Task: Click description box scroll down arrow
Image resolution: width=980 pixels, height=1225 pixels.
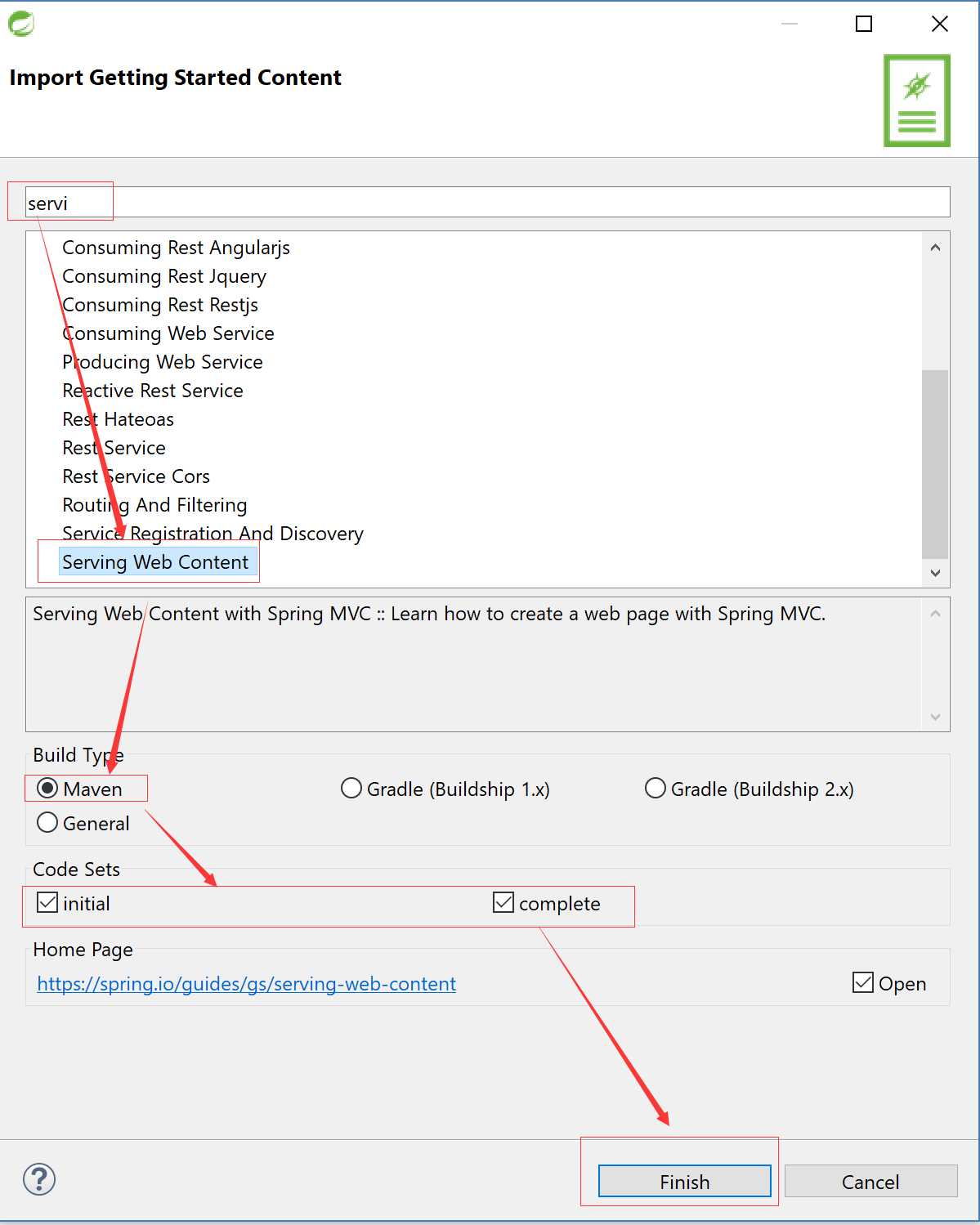Action: tap(935, 717)
